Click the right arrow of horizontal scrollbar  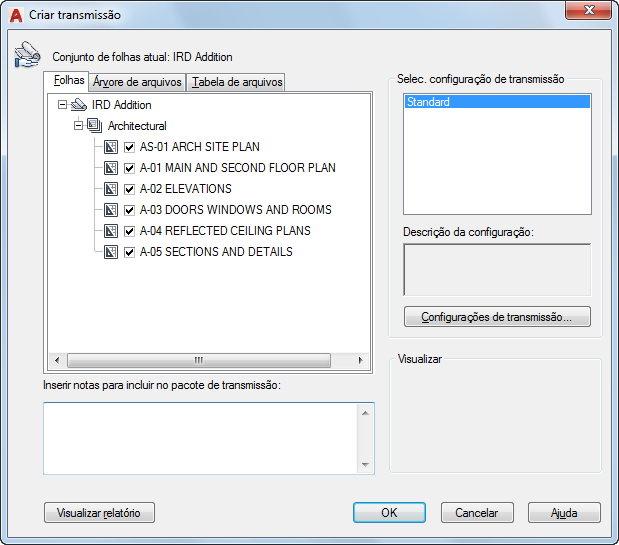(x=360, y=360)
